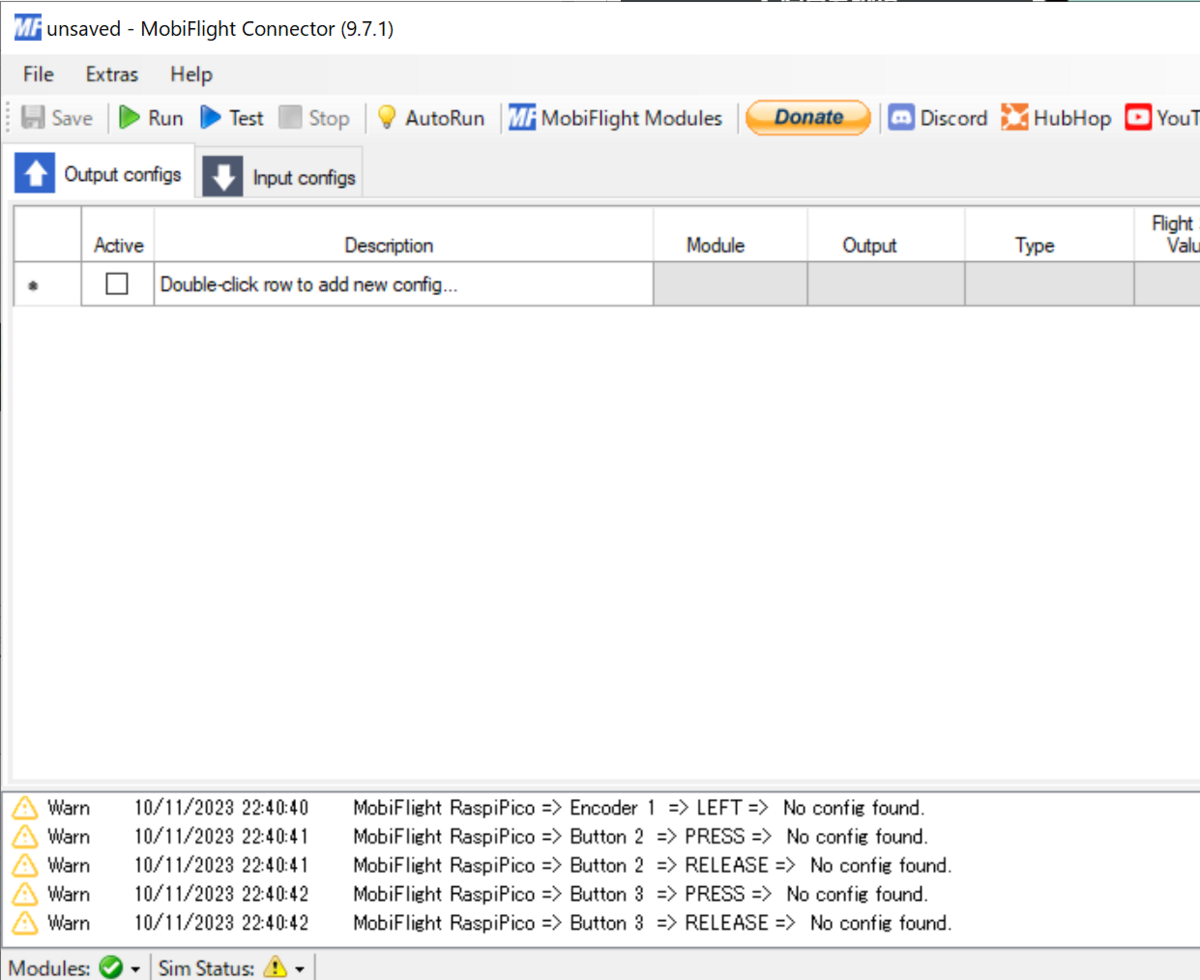Click the Sim Status warning icon
The height and width of the screenshot is (980, 1200).
[x=274, y=967]
